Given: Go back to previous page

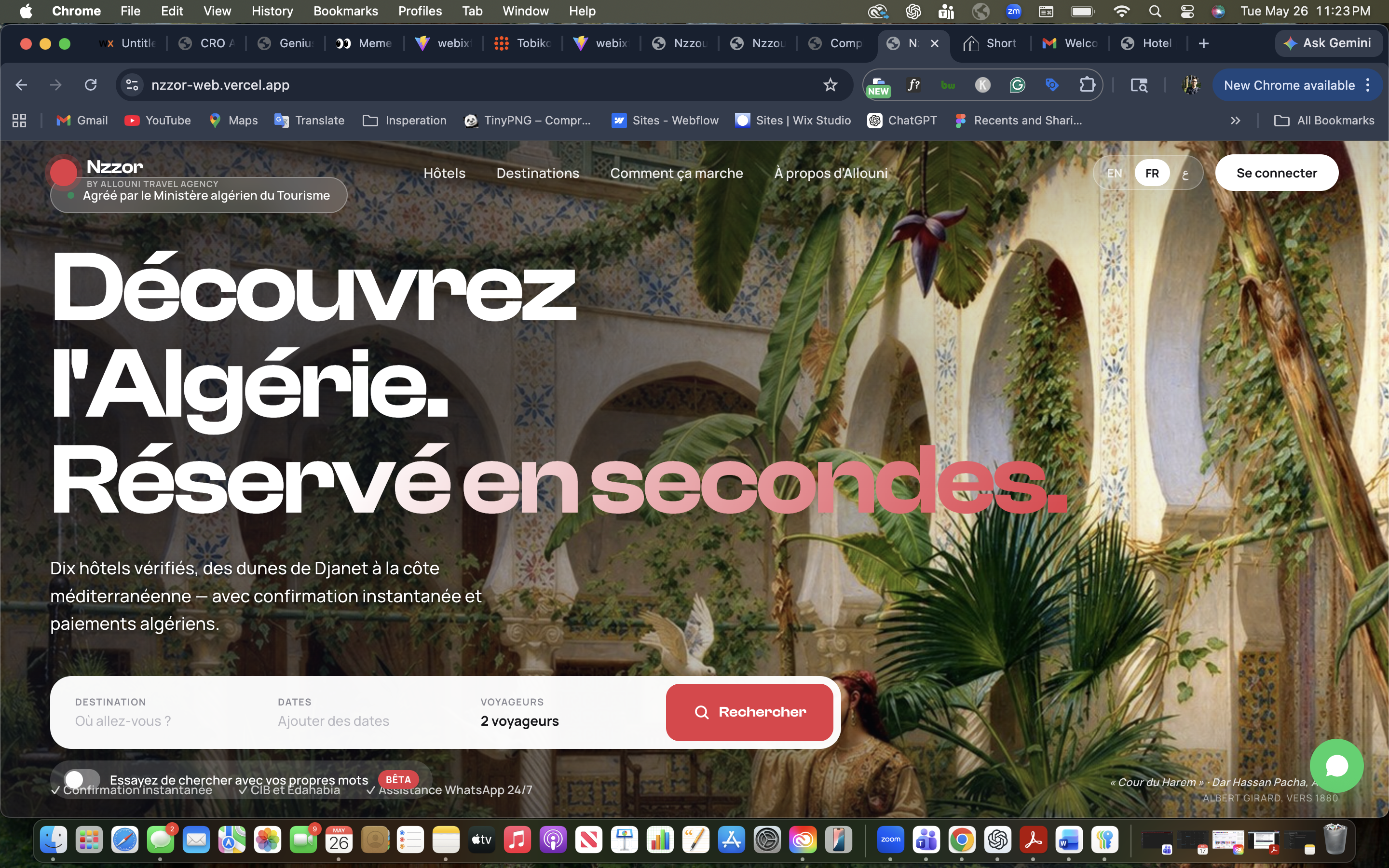Looking at the screenshot, I should tap(22, 85).
